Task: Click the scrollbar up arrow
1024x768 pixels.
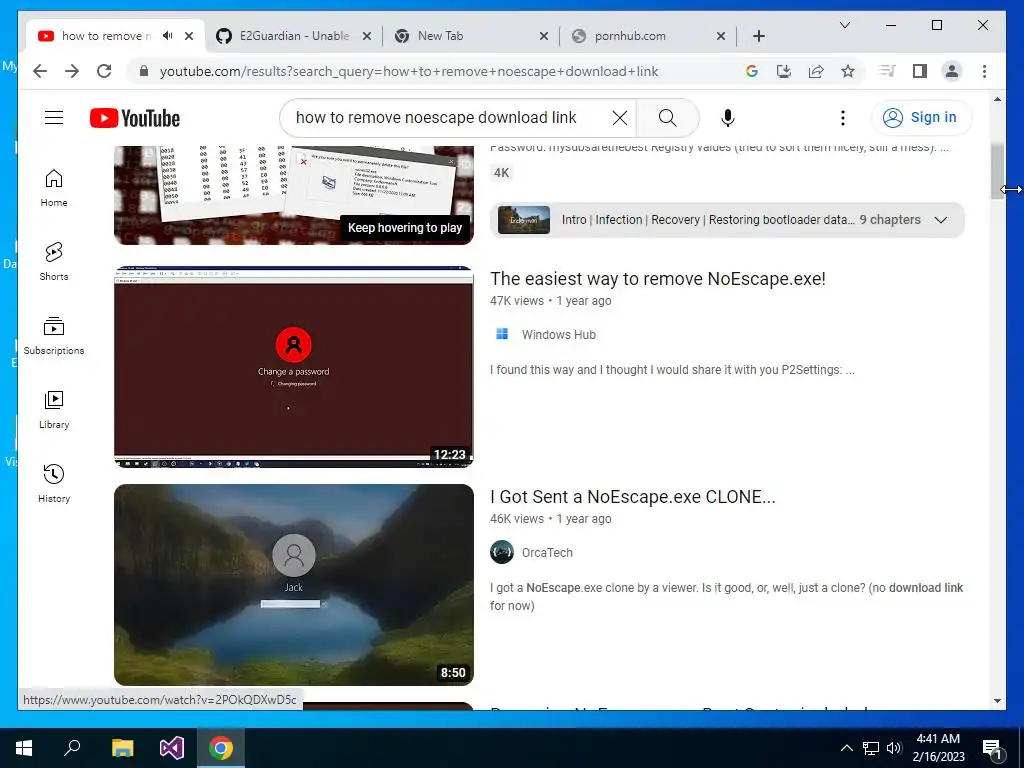Action: [997, 99]
